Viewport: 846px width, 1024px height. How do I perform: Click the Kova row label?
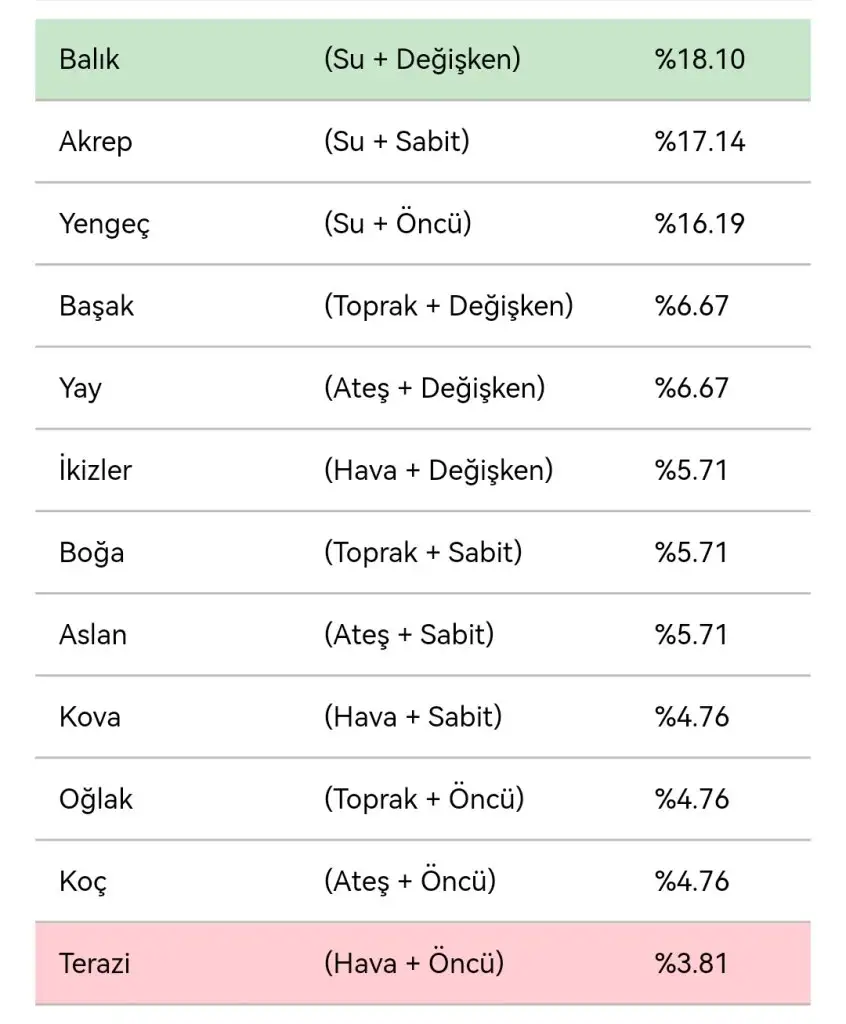(x=90, y=717)
